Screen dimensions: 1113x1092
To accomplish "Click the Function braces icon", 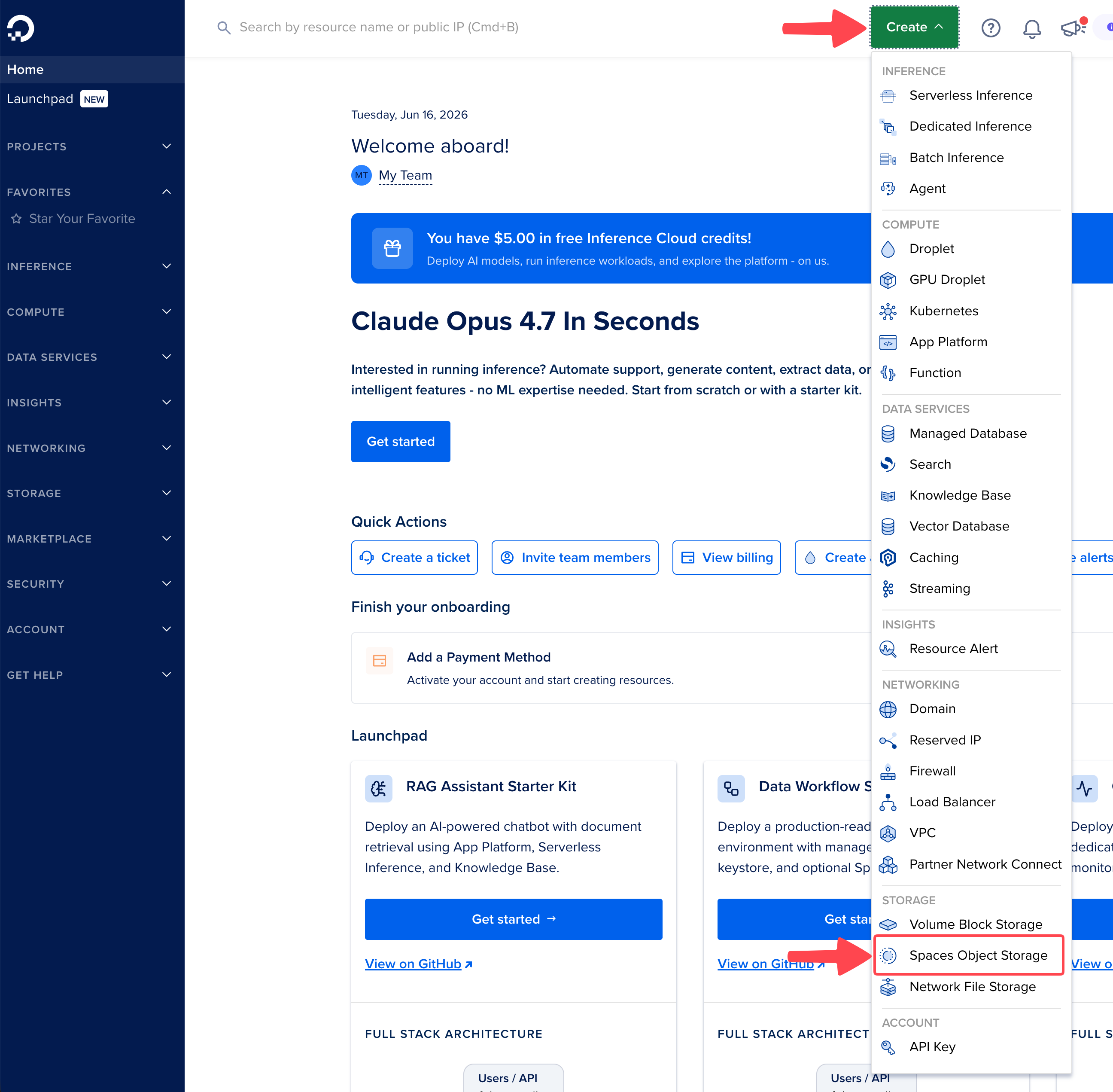I will tap(888, 373).
